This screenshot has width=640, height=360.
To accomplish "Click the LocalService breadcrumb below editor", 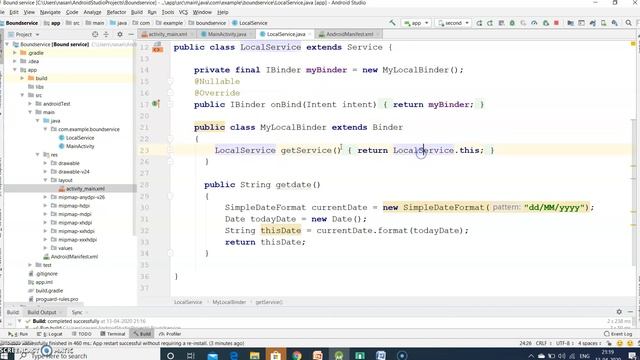I will (x=188, y=302).
